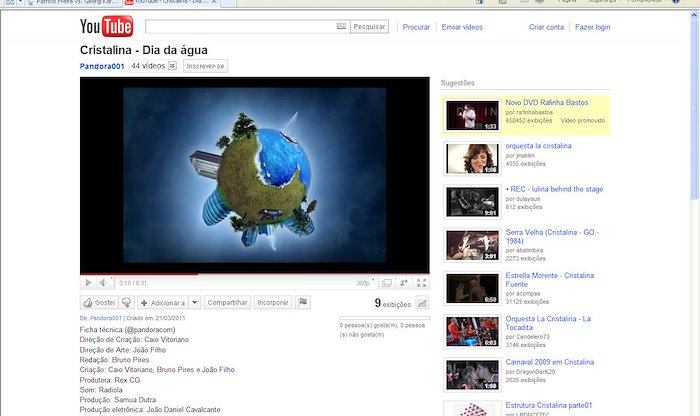Click the rafinhabastos channel name

coord(534,112)
